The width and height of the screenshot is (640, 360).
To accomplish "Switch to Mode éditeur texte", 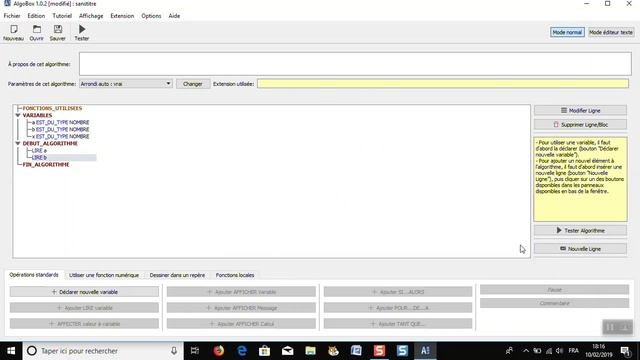I will [611, 32].
